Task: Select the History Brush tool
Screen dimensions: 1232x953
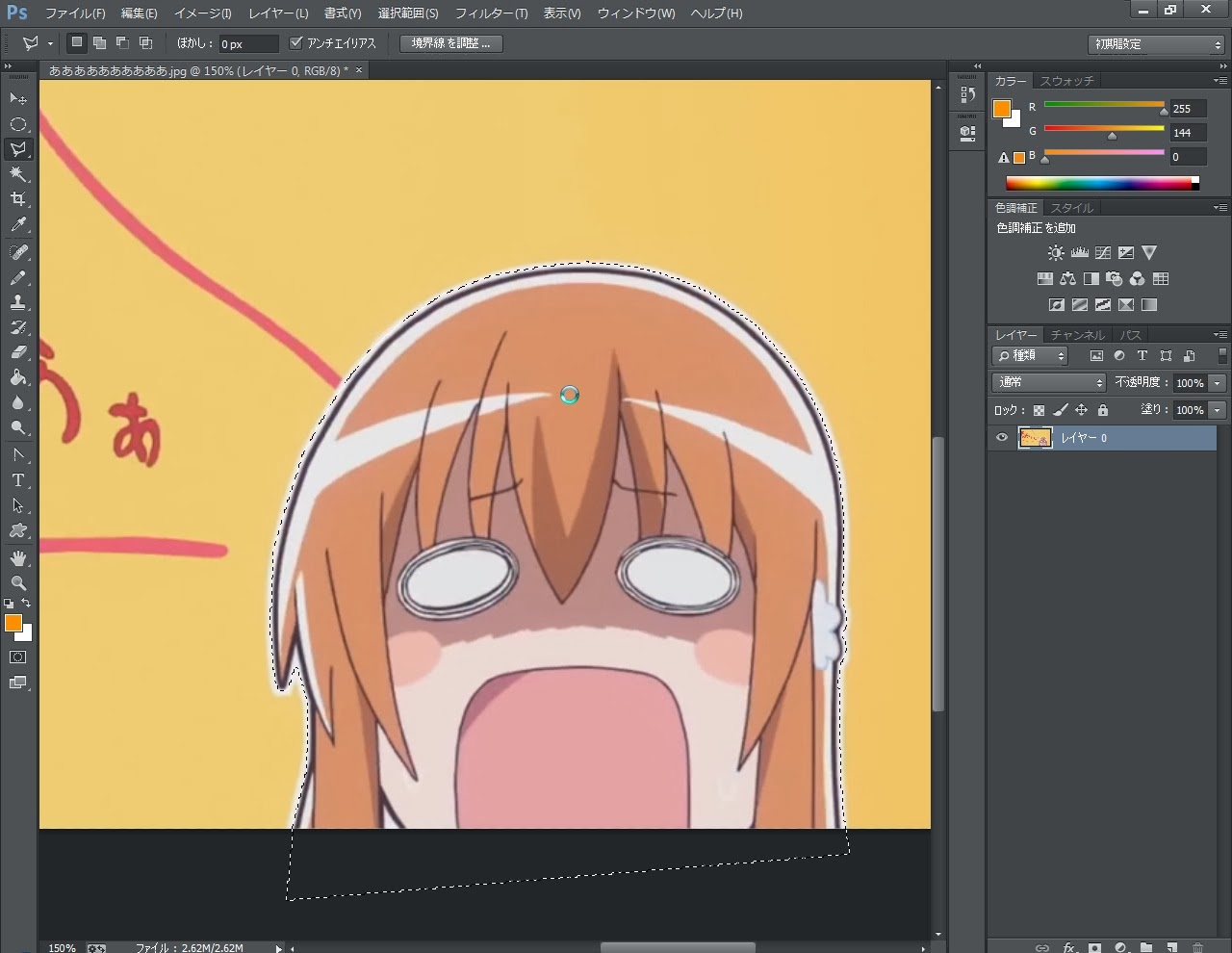Action: pyautogui.click(x=18, y=327)
